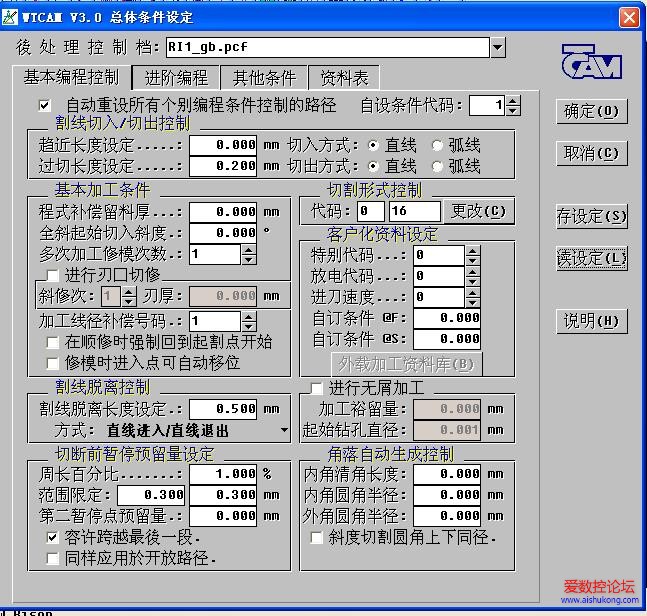Click the first 范围限定 input field
This screenshot has width=647, height=616.
(x=151, y=495)
